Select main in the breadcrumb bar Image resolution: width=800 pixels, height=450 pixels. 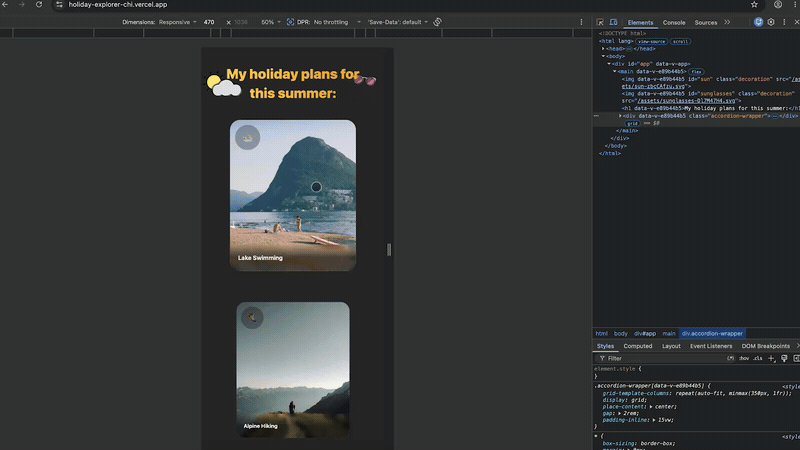click(x=668, y=334)
